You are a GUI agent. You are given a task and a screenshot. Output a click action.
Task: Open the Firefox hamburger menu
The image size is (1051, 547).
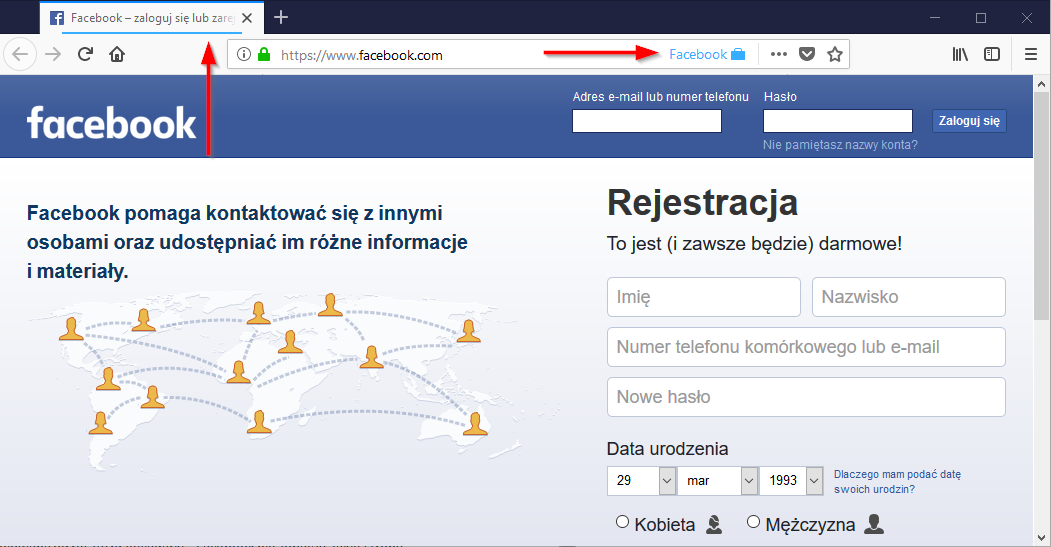click(1031, 54)
